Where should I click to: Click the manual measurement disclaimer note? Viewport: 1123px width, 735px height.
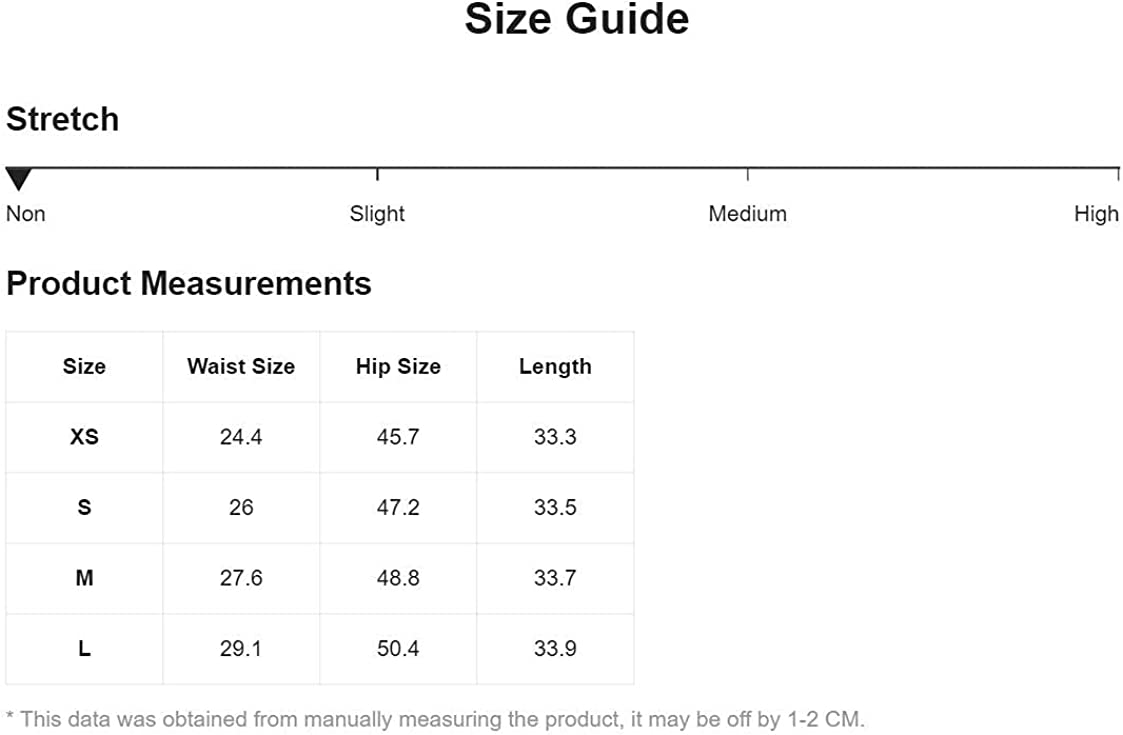click(x=435, y=719)
